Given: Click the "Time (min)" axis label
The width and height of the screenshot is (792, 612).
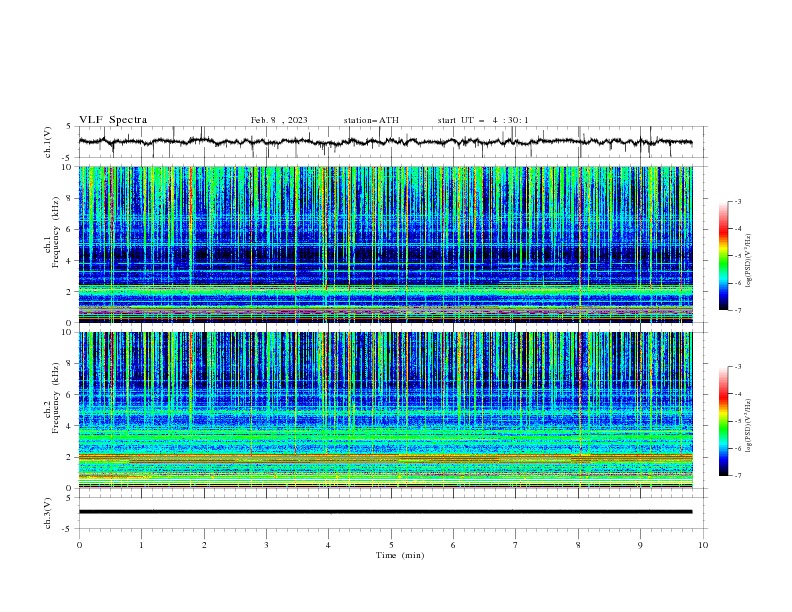Looking at the screenshot, I should pyautogui.click(x=400, y=555).
